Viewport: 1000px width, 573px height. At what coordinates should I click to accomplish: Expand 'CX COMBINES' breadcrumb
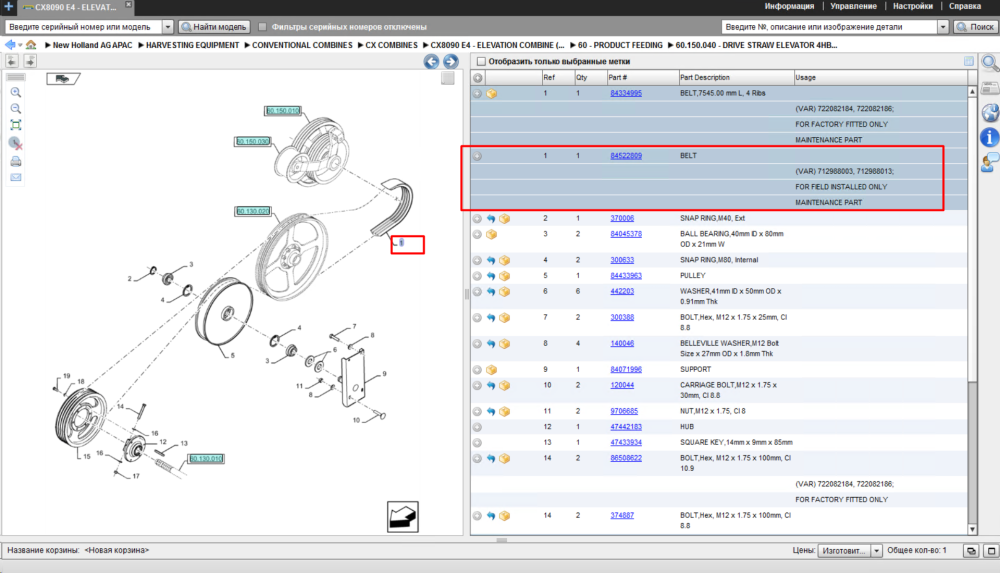click(x=360, y=45)
